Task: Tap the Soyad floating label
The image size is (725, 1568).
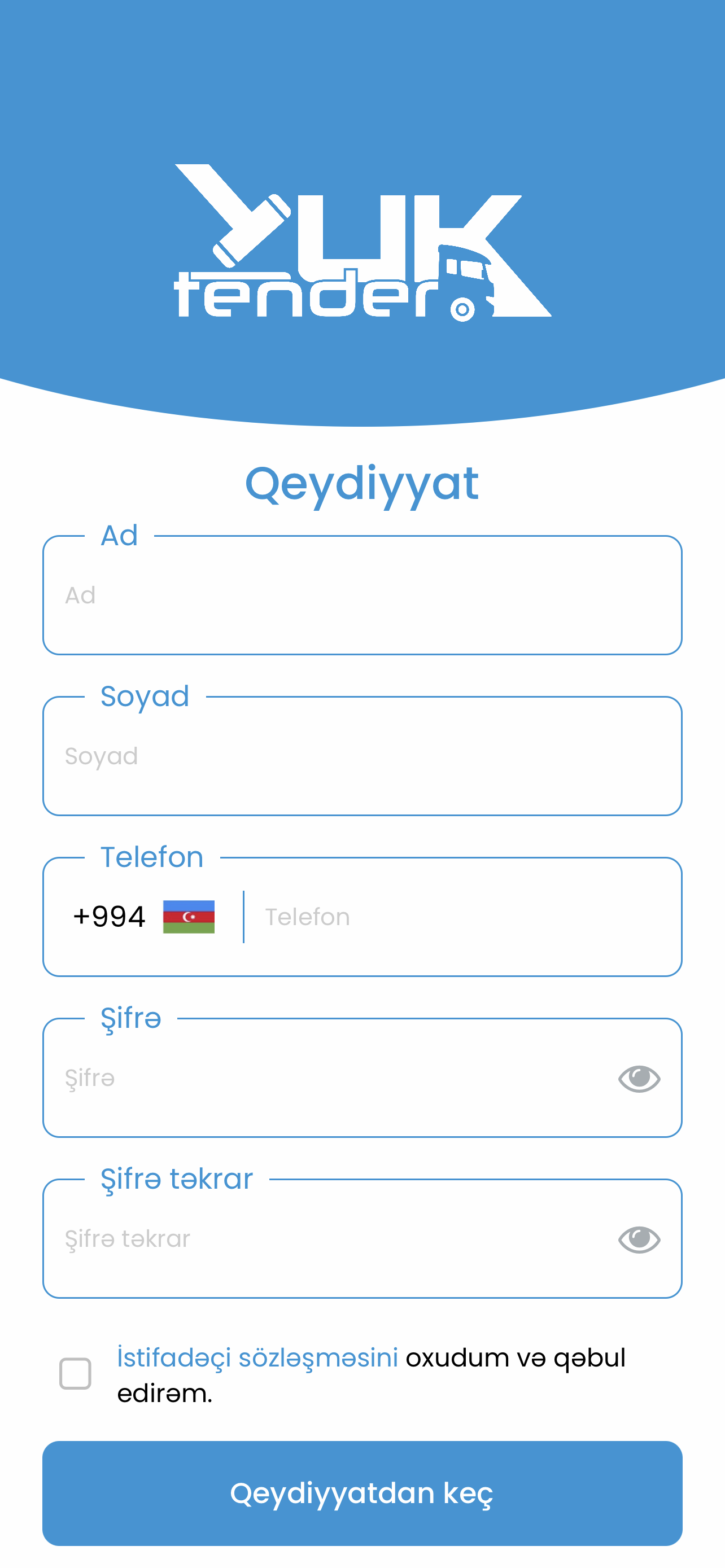Action: pos(145,697)
